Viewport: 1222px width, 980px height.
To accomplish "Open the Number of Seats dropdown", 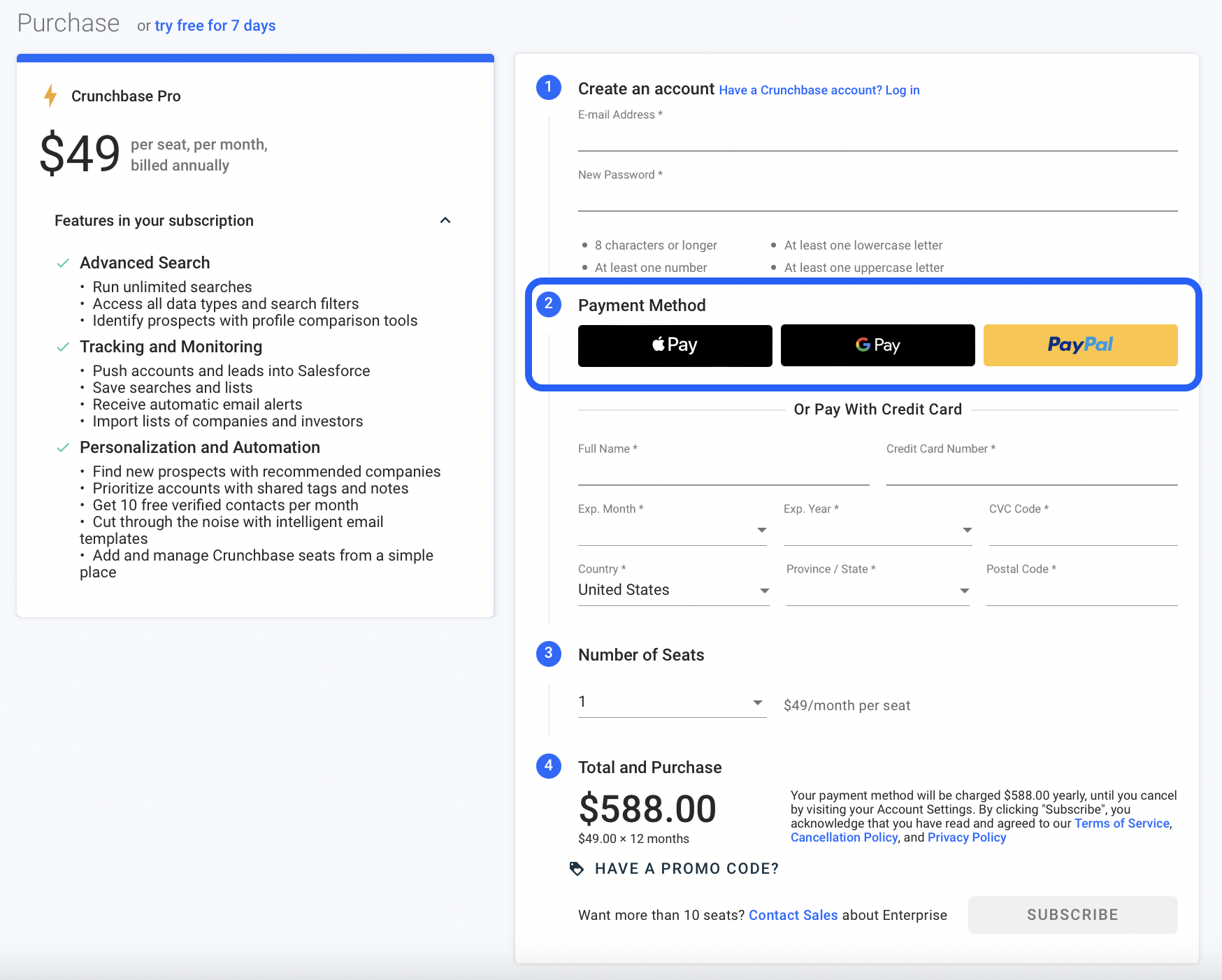I will click(x=673, y=702).
